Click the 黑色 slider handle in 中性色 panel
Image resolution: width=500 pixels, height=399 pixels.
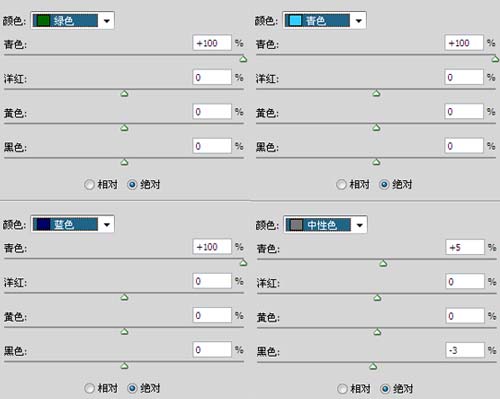(x=373, y=367)
